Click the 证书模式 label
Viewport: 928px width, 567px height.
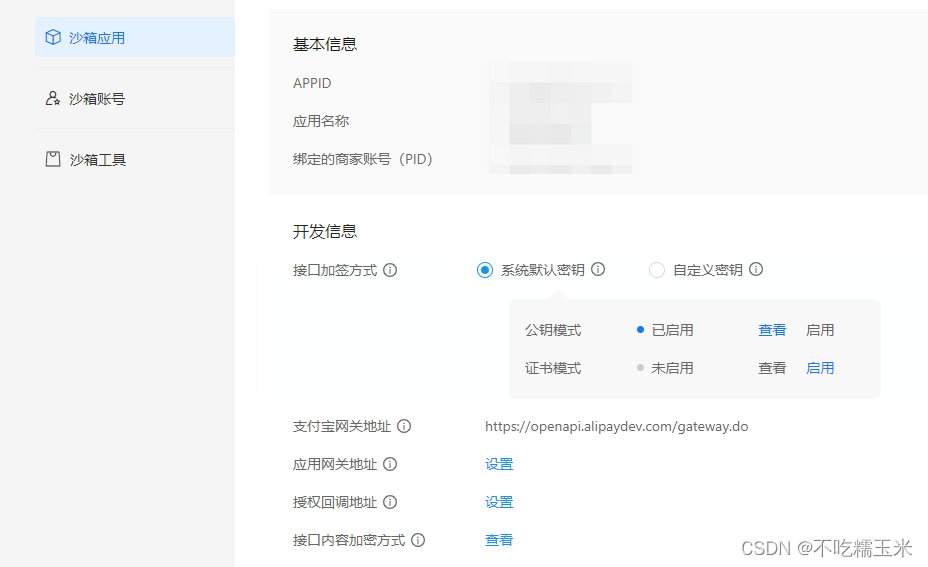553,368
